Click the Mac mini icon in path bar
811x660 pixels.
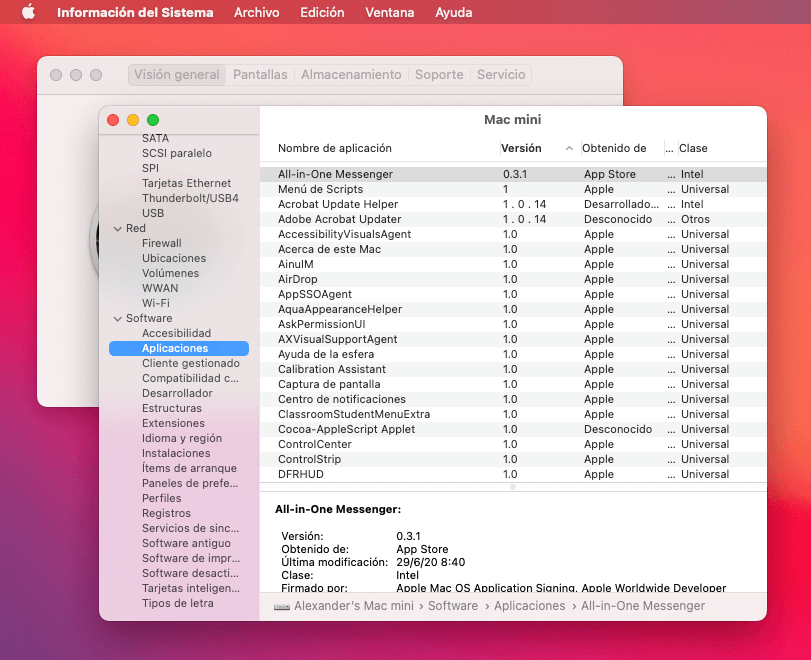coord(282,606)
